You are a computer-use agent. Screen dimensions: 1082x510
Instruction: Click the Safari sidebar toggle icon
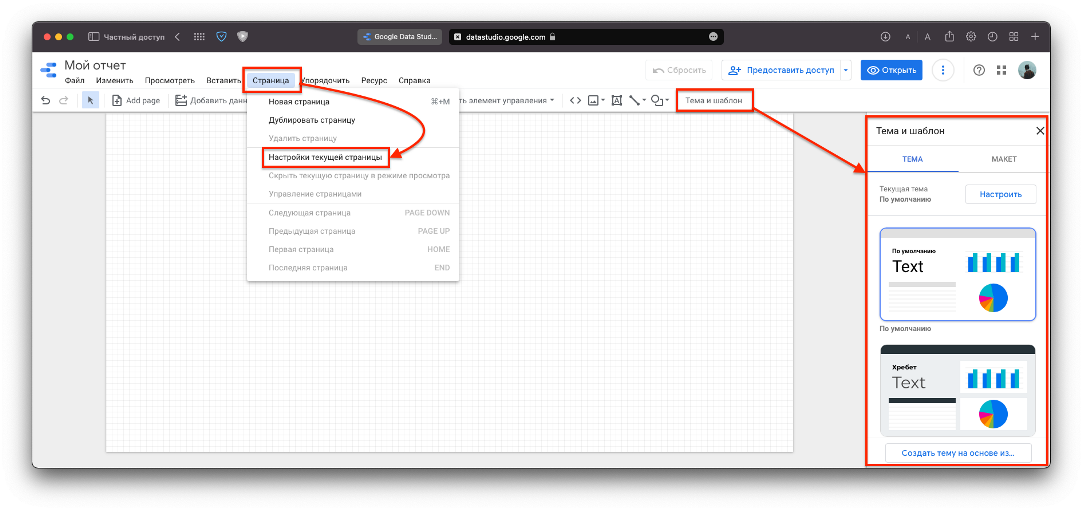click(93, 37)
